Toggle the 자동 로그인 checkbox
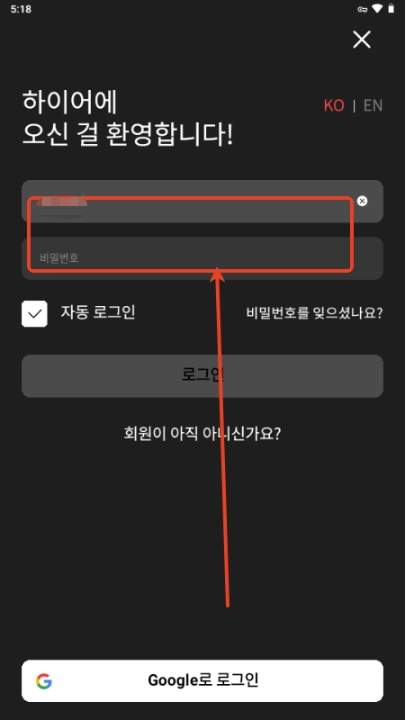The image size is (406, 721). [x=34, y=314]
